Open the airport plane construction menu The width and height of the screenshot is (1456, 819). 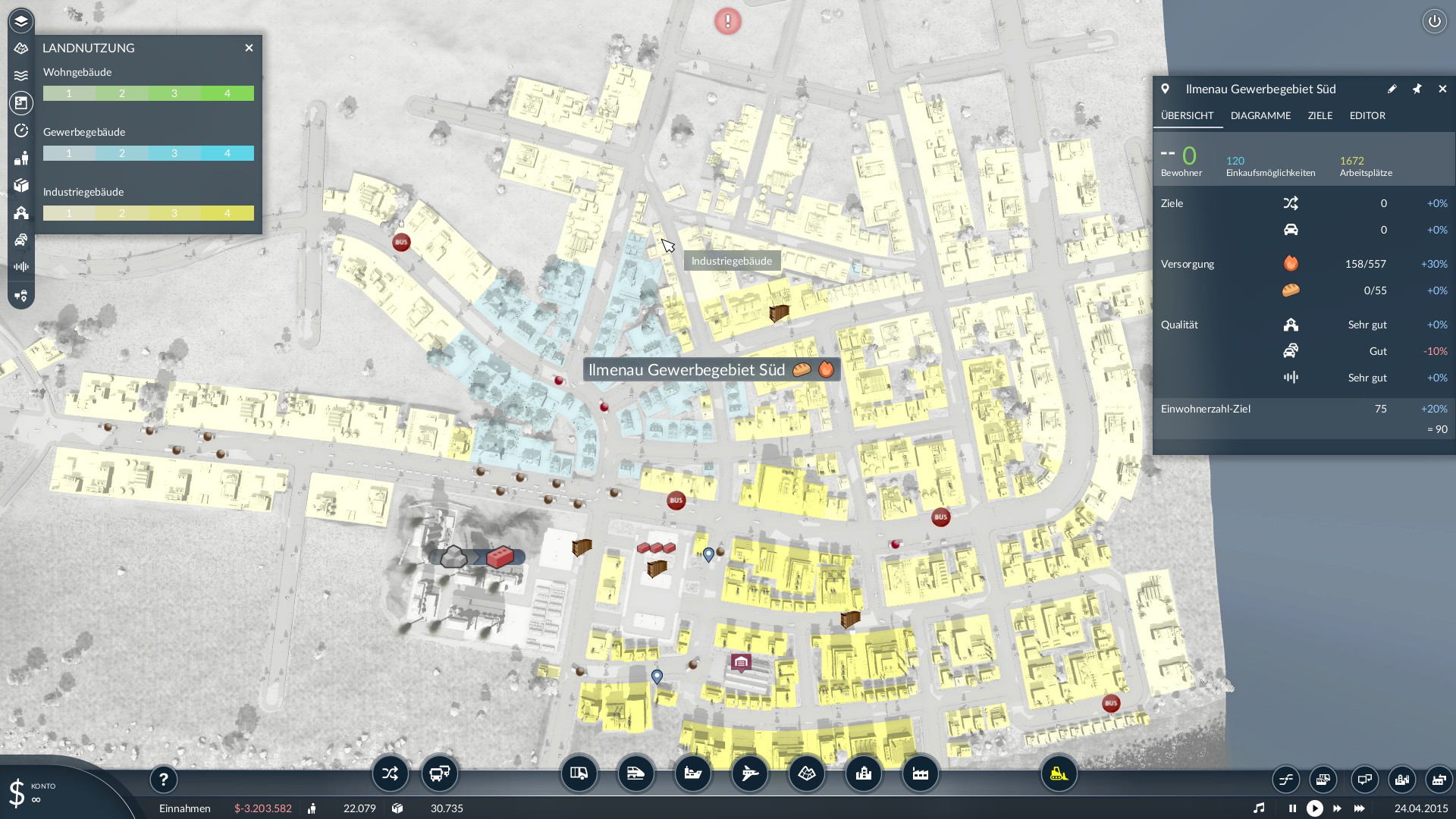pos(749,774)
